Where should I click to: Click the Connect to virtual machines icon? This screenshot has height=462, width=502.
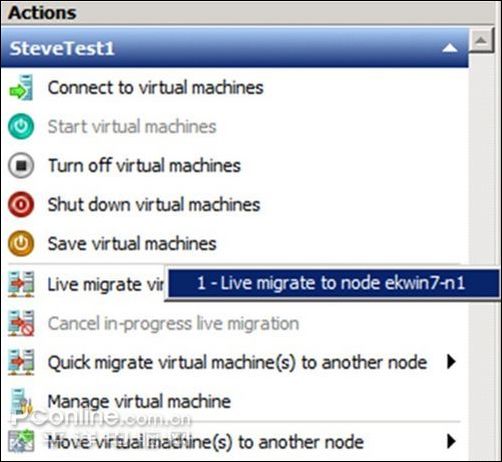21,88
